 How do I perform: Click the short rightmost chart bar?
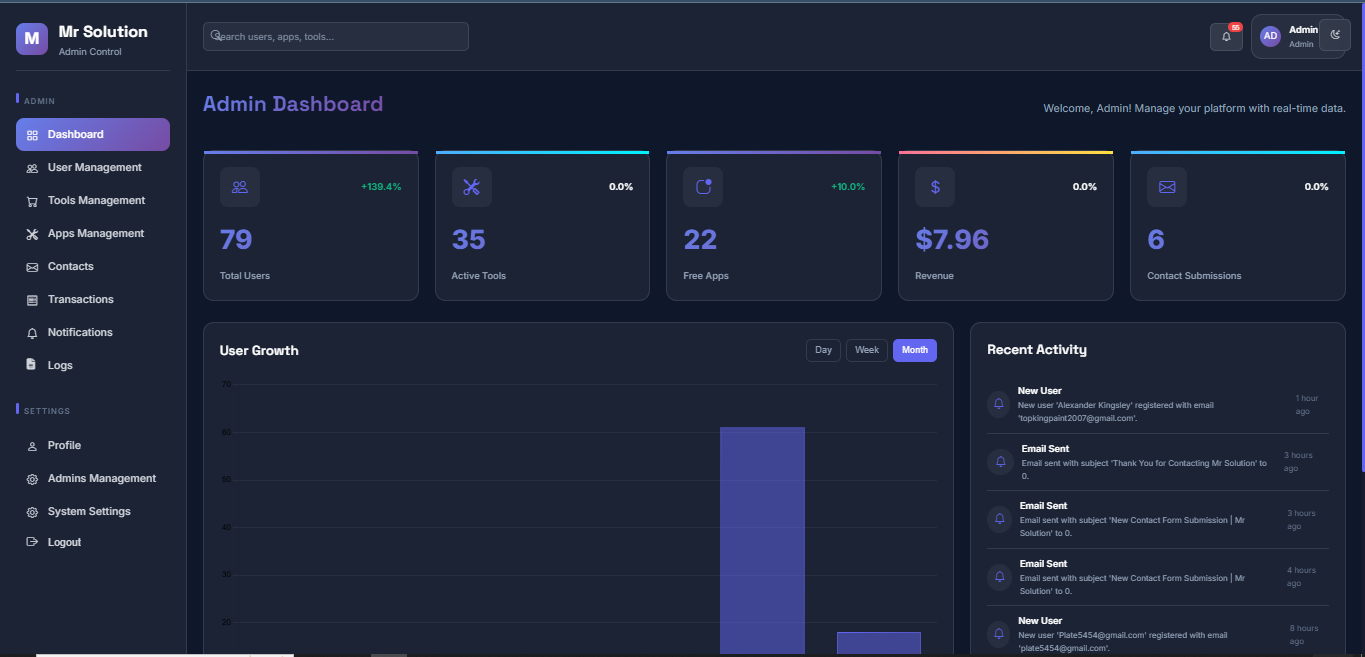tap(879, 643)
